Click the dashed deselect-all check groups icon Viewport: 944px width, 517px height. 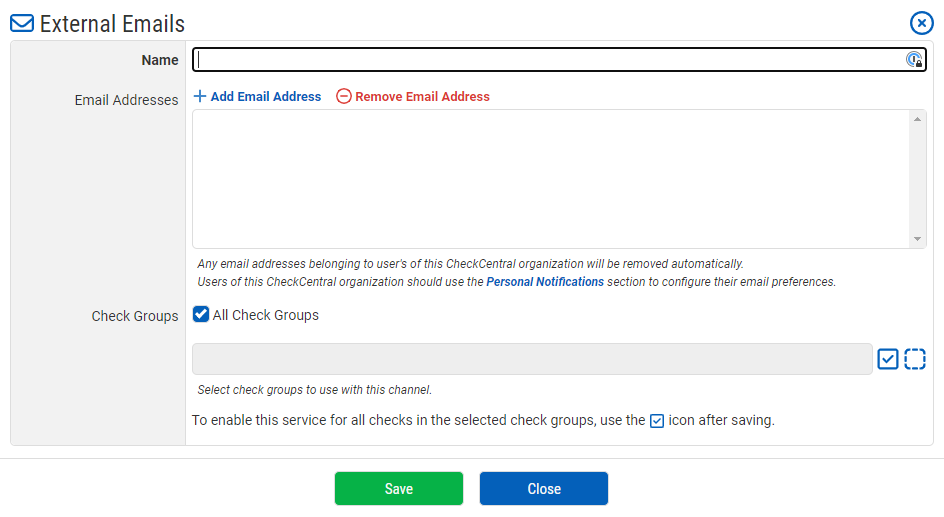(915, 359)
